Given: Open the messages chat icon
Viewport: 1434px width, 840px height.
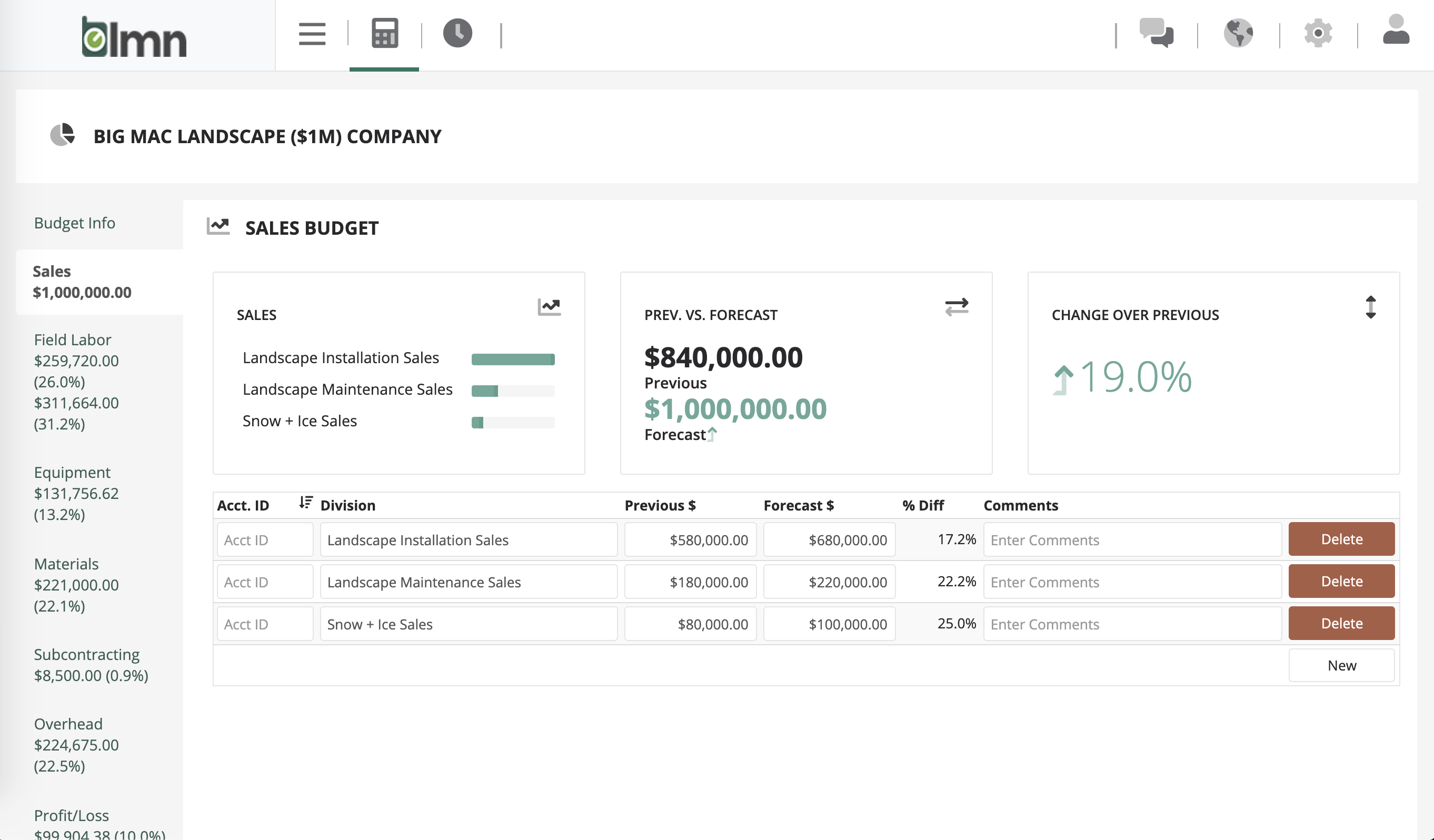Looking at the screenshot, I should 1158,34.
